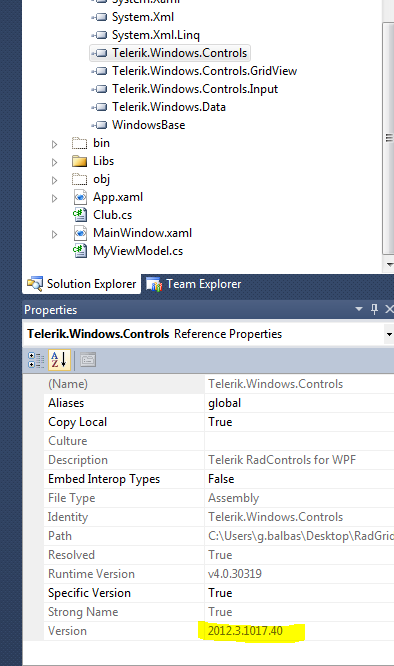The image size is (394, 666).
Task: Click the MainWindow.xaml file icon
Action: point(80,233)
